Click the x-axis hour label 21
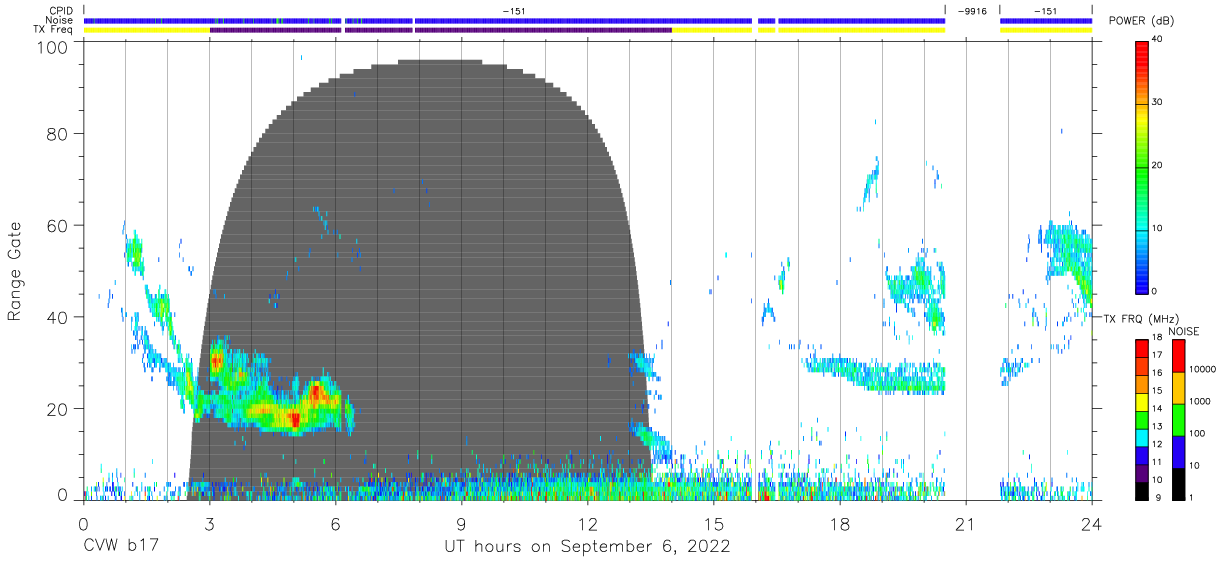Screen dimensions: 1228x567 point(966,524)
